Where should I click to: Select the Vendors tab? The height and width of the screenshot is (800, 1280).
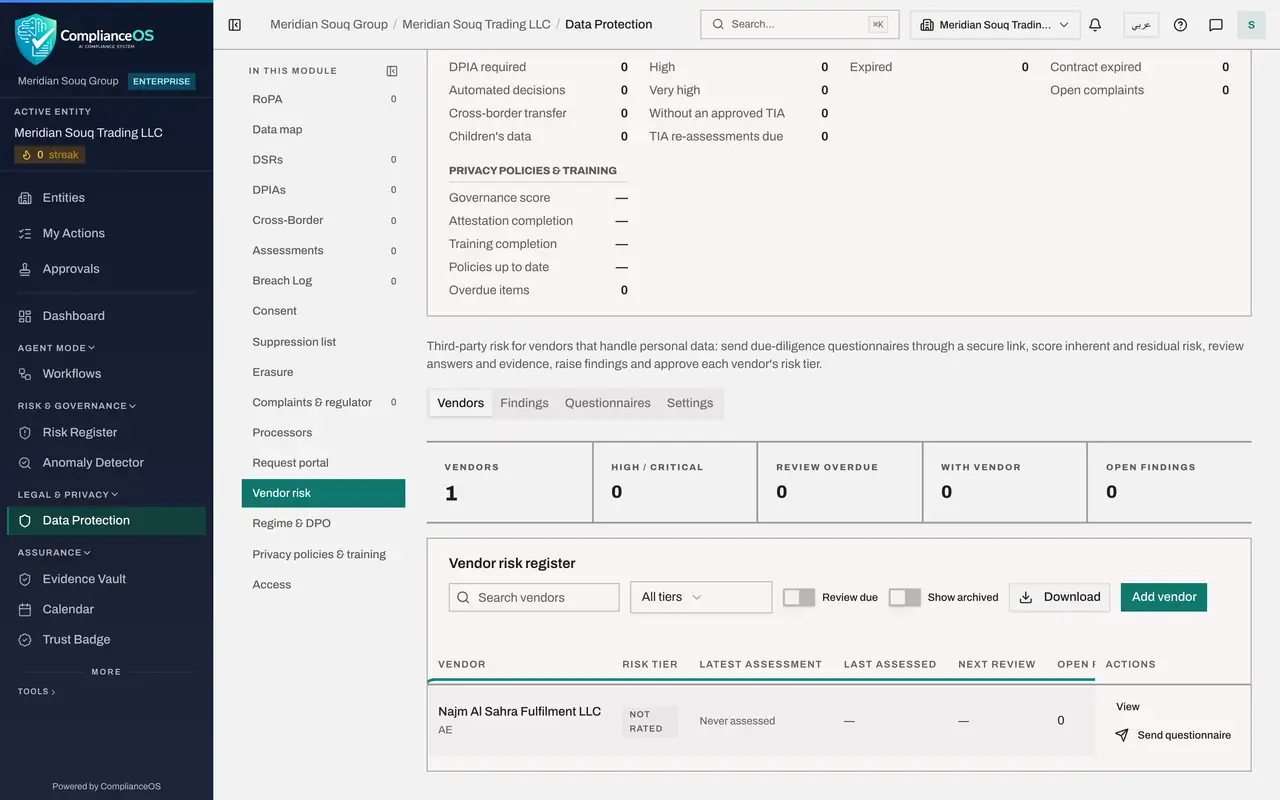pyautogui.click(x=460, y=403)
